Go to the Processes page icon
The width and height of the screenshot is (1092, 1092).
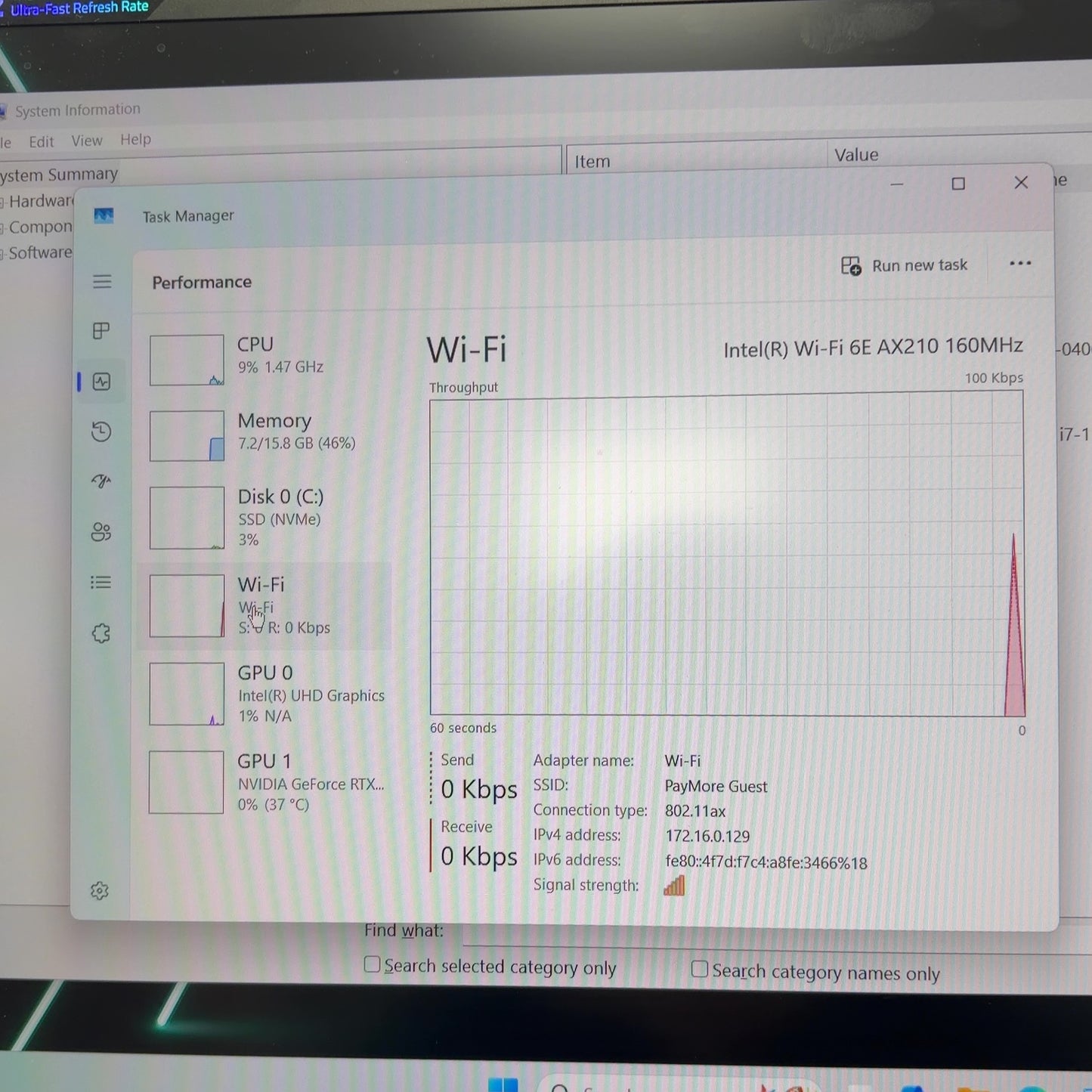[101, 331]
